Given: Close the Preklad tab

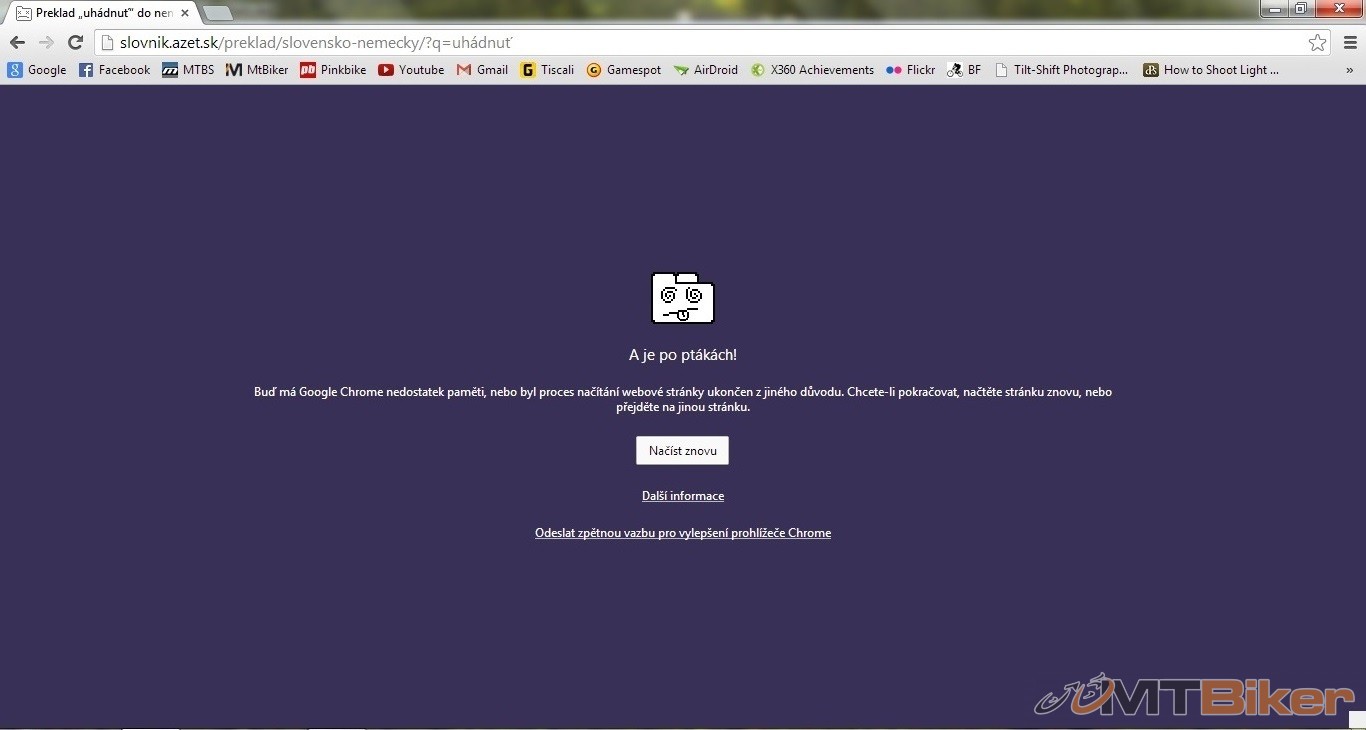Looking at the screenshot, I should [x=185, y=13].
